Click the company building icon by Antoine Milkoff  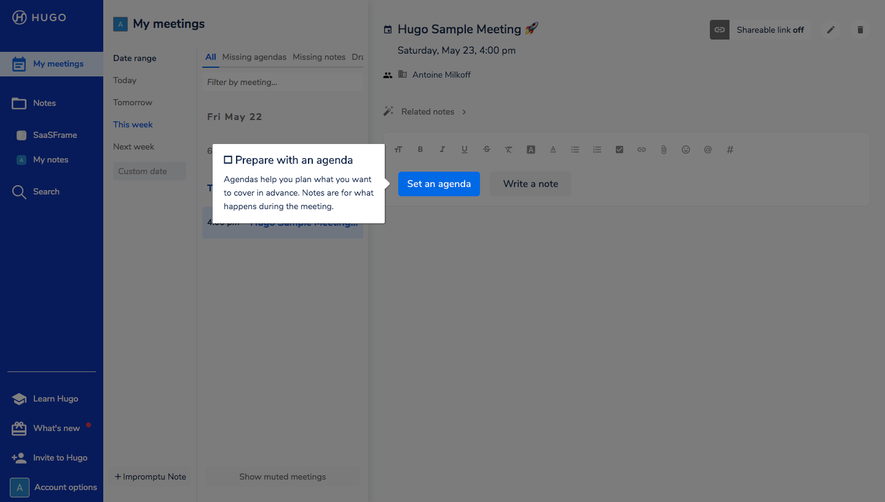pos(402,74)
